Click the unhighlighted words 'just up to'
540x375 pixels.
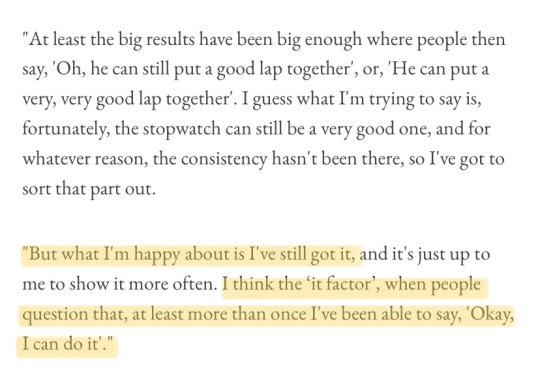tap(454, 256)
